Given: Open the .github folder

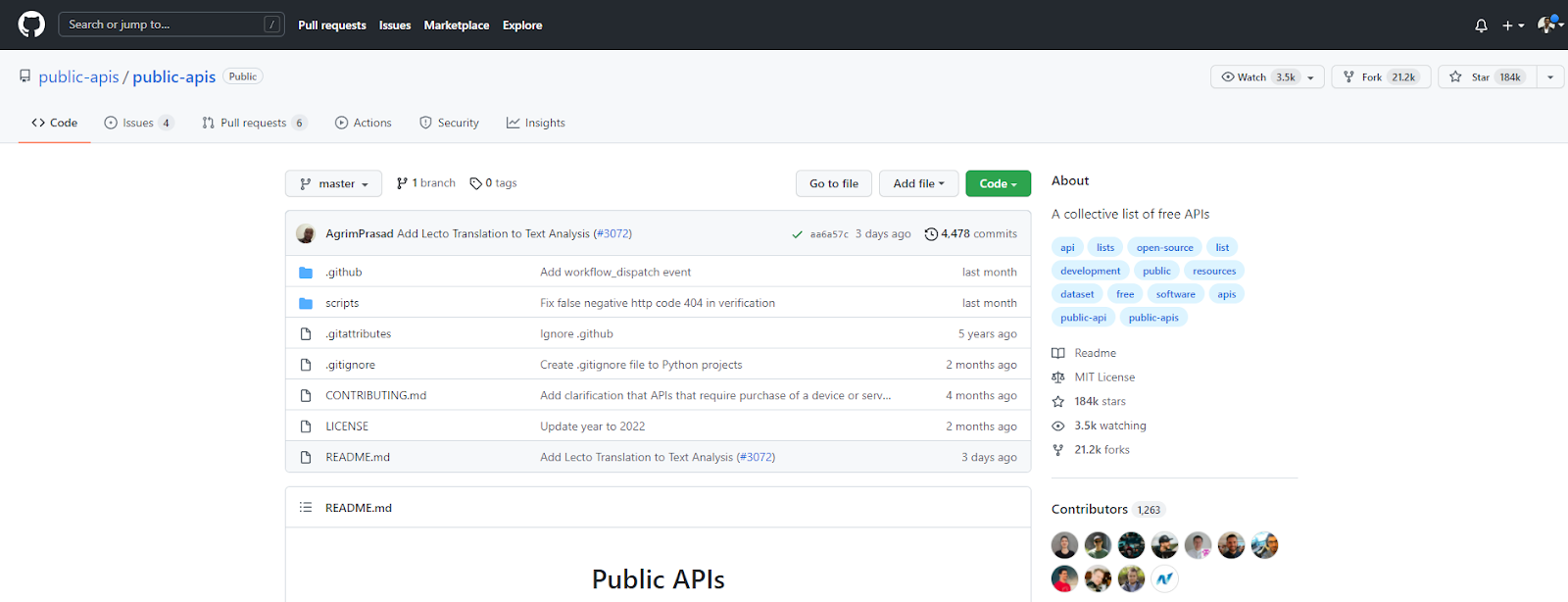Looking at the screenshot, I should pos(344,272).
